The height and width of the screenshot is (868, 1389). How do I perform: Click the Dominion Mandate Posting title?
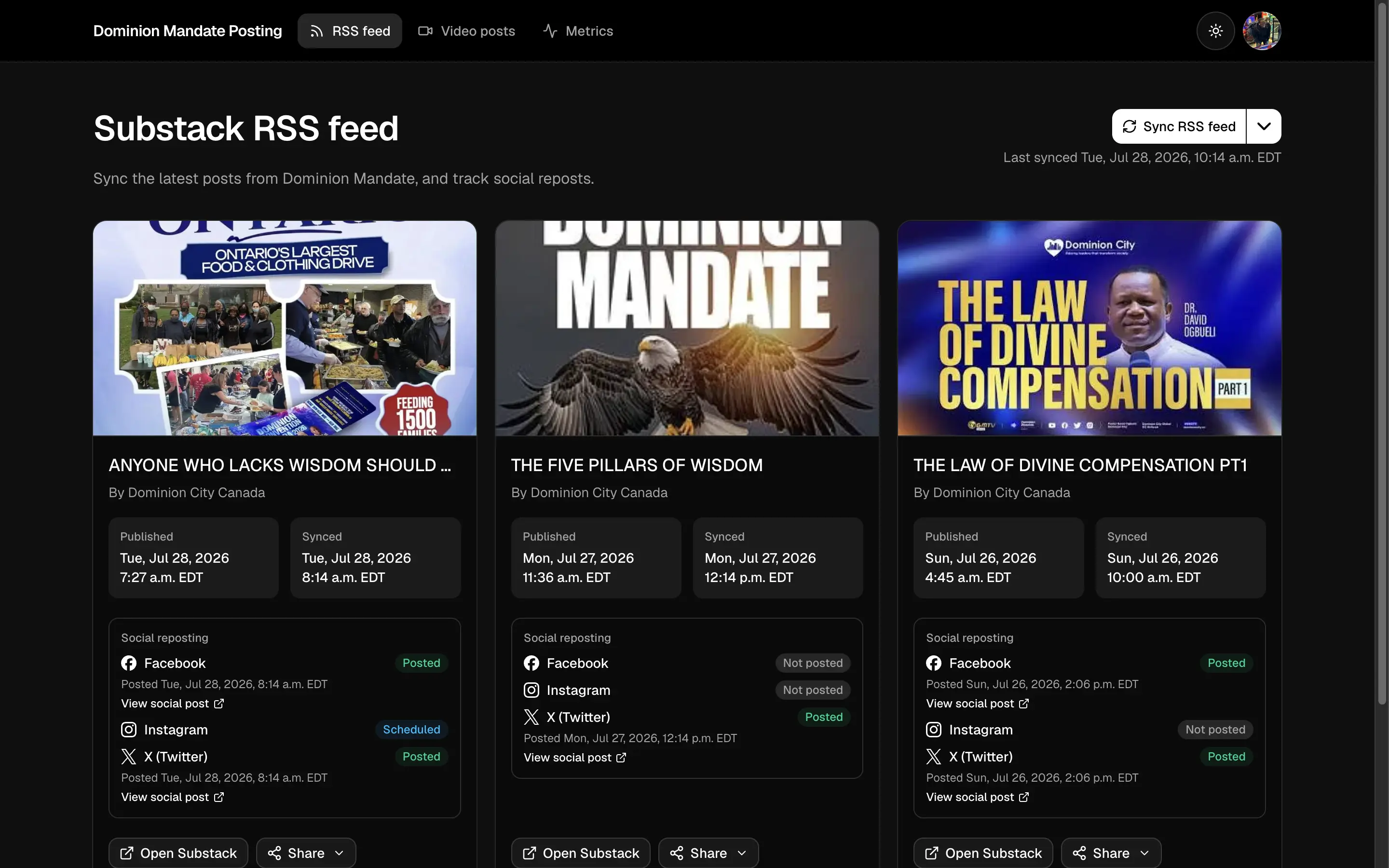pyautogui.click(x=187, y=31)
